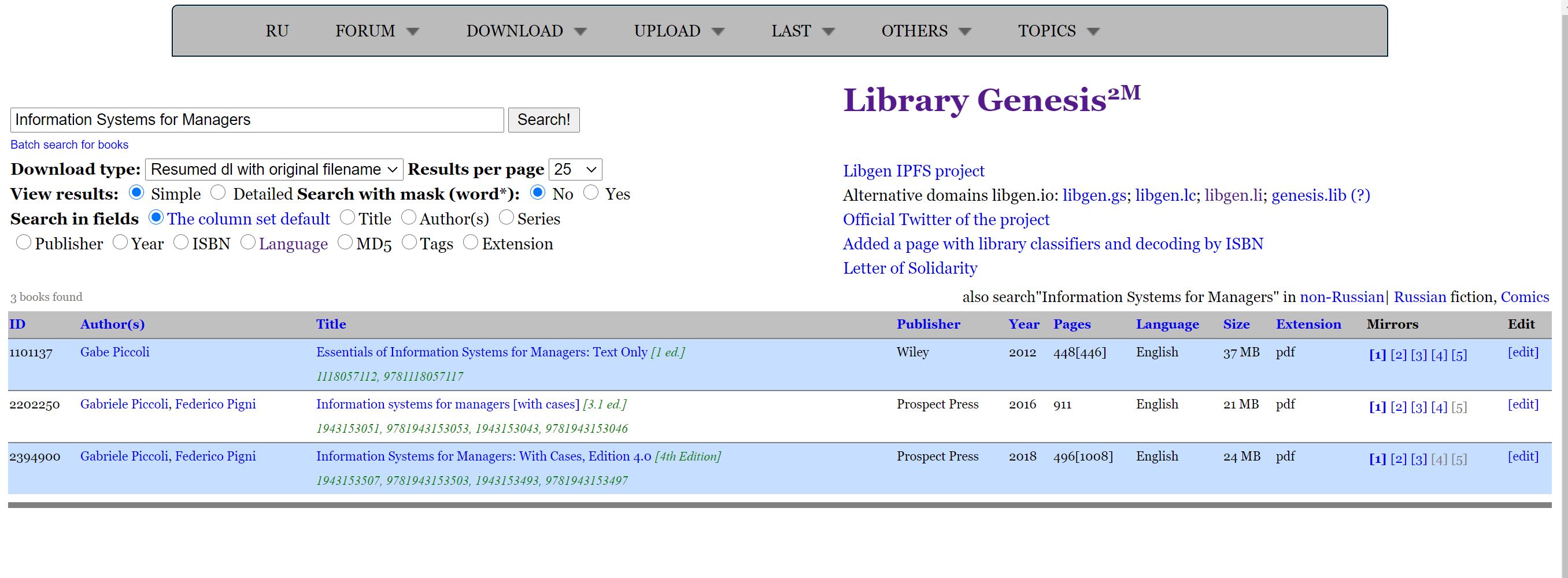Expand the TOPICS menu

point(1059,31)
